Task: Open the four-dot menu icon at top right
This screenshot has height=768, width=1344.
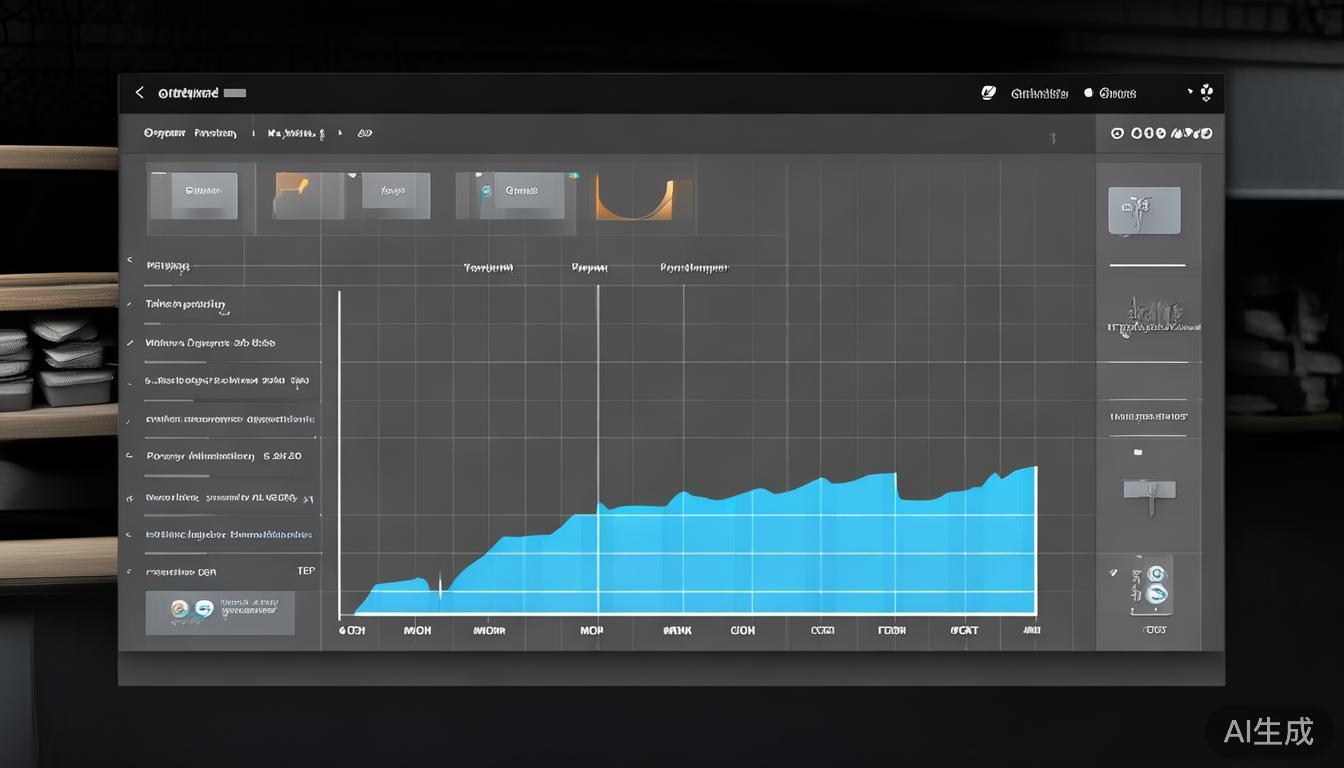Action: click(1206, 93)
